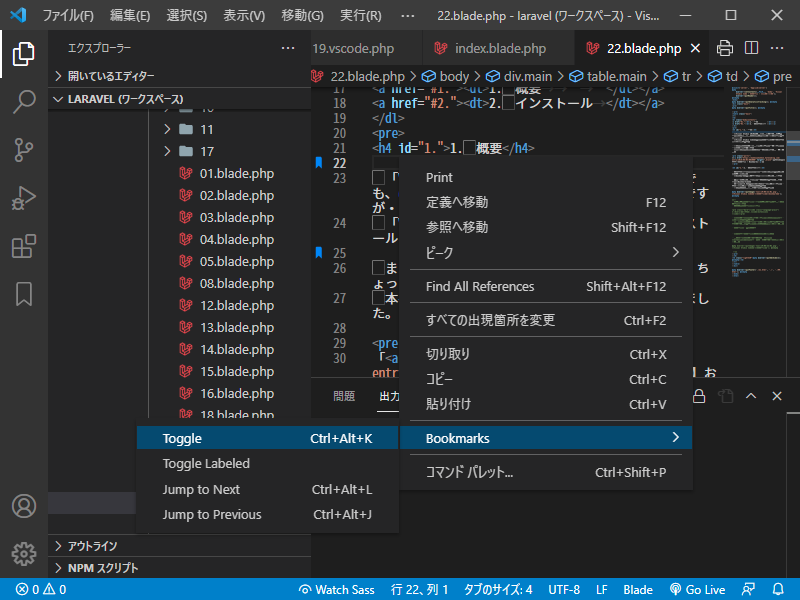Open the Search view in activity bar
This screenshot has height=600, width=800.
click(24, 101)
